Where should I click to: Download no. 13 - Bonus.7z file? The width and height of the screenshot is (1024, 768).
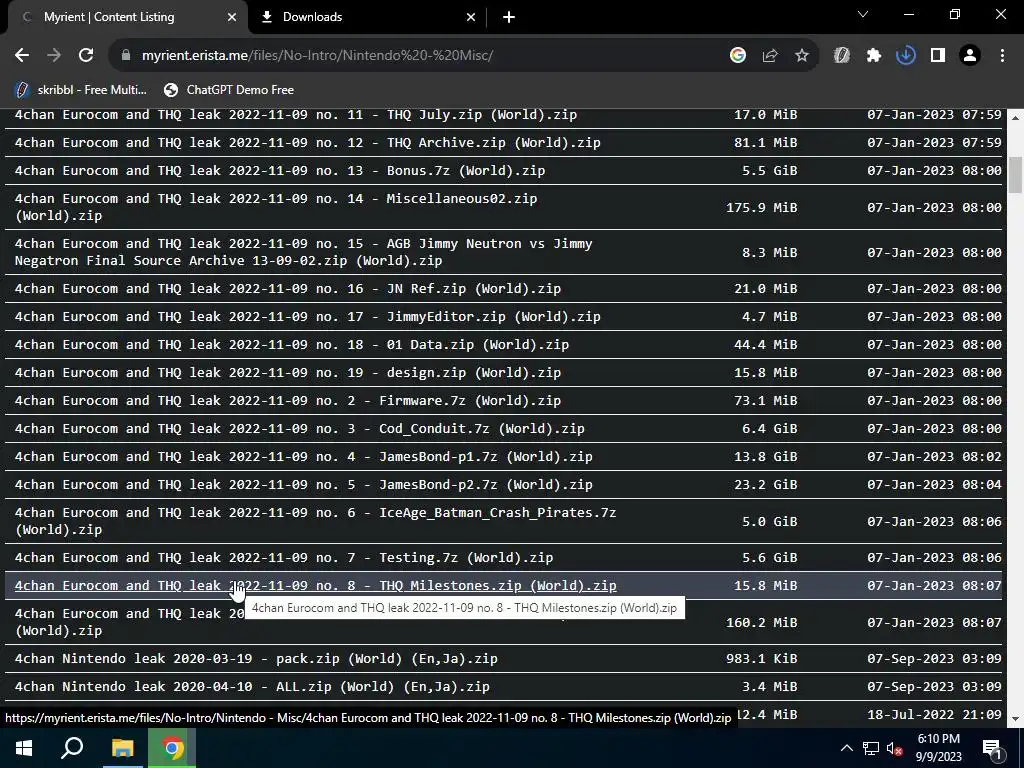tap(280, 171)
